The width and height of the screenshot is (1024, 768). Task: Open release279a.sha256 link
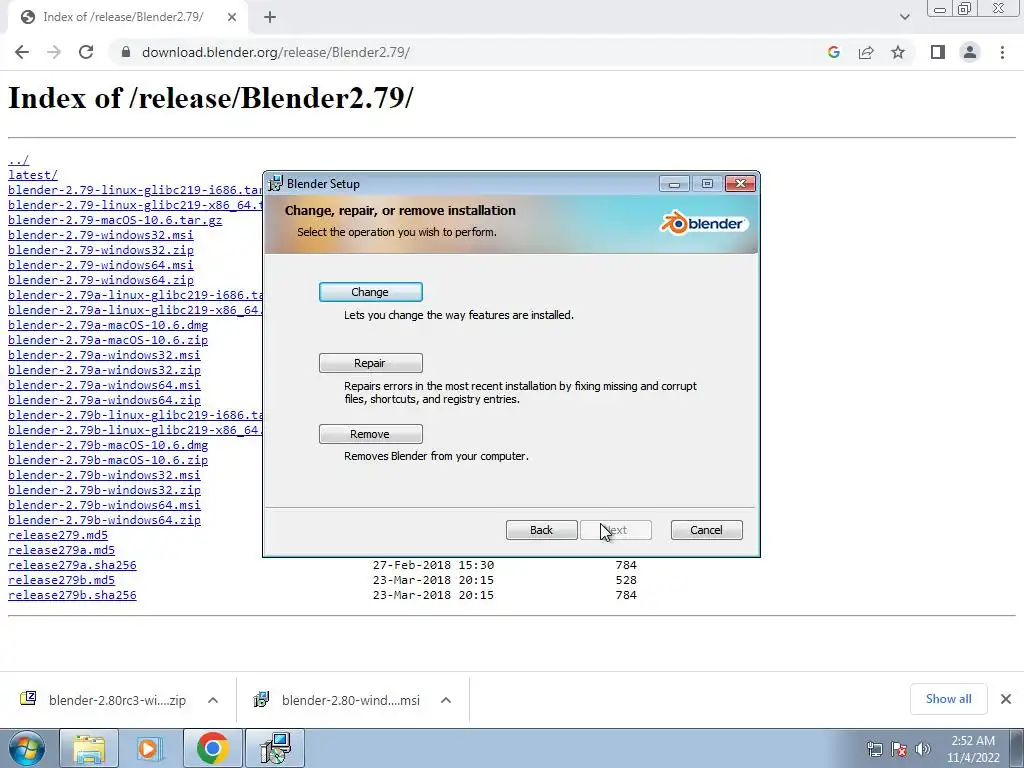[x=72, y=566]
